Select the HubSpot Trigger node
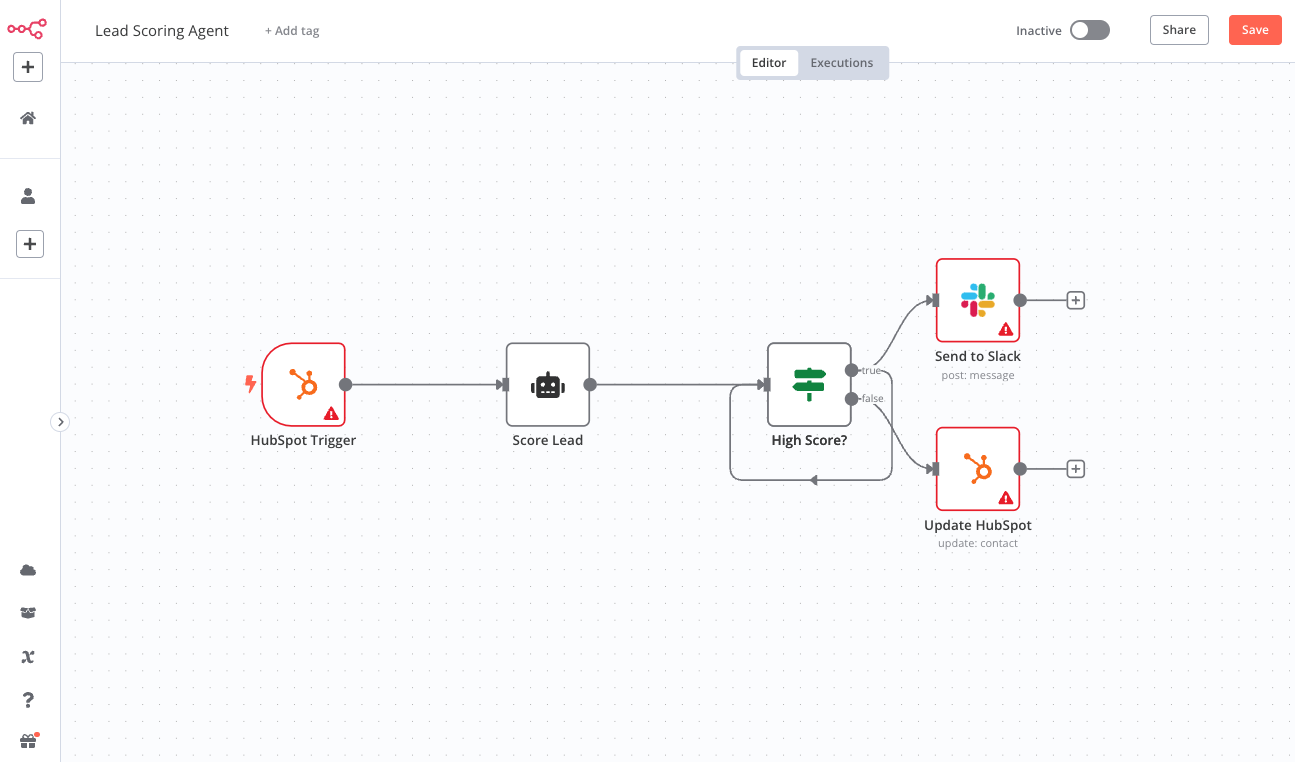This screenshot has width=1295, height=762. tap(303, 385)
